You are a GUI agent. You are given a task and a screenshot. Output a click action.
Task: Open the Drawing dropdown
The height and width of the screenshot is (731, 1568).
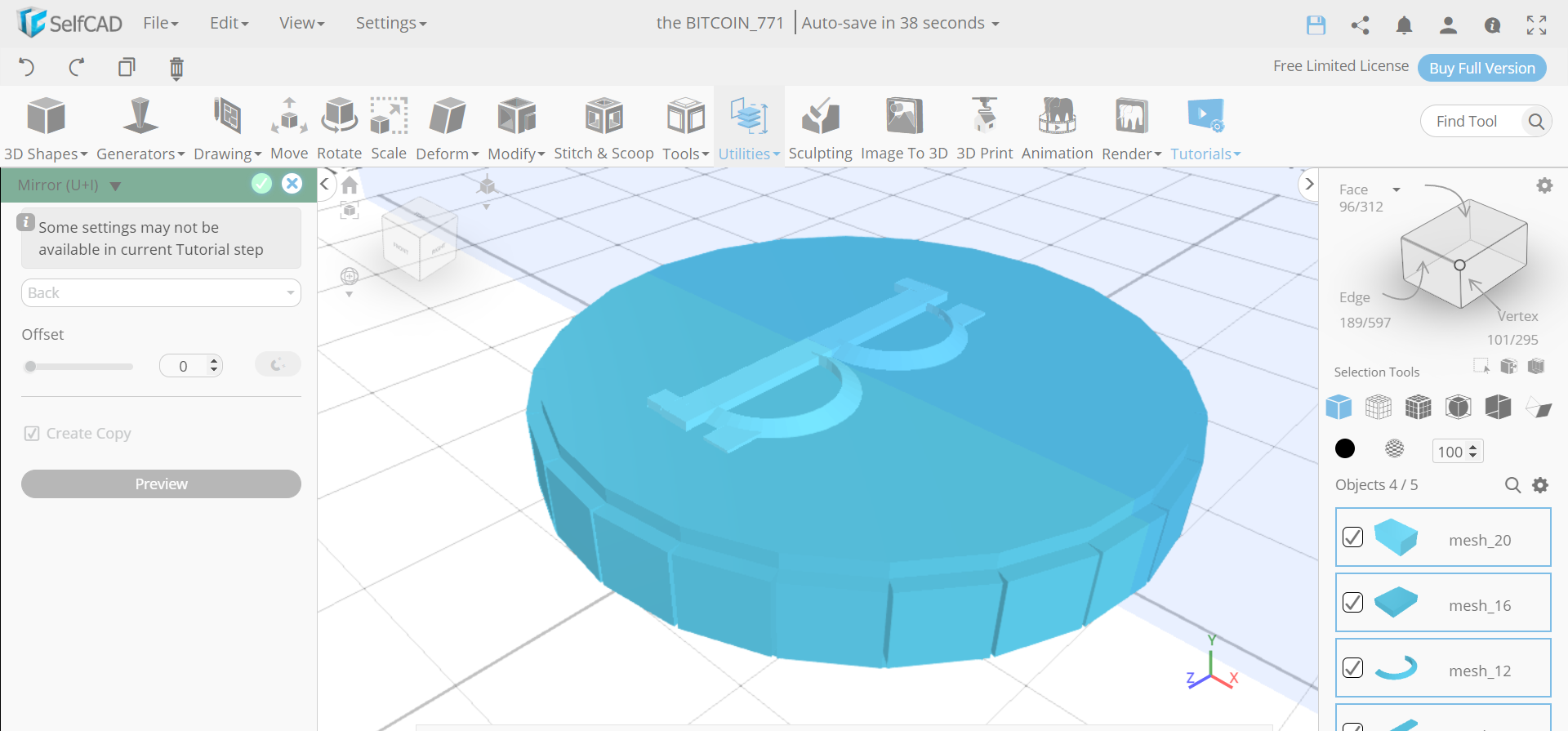pyautogui.click(x=227, y=128)
